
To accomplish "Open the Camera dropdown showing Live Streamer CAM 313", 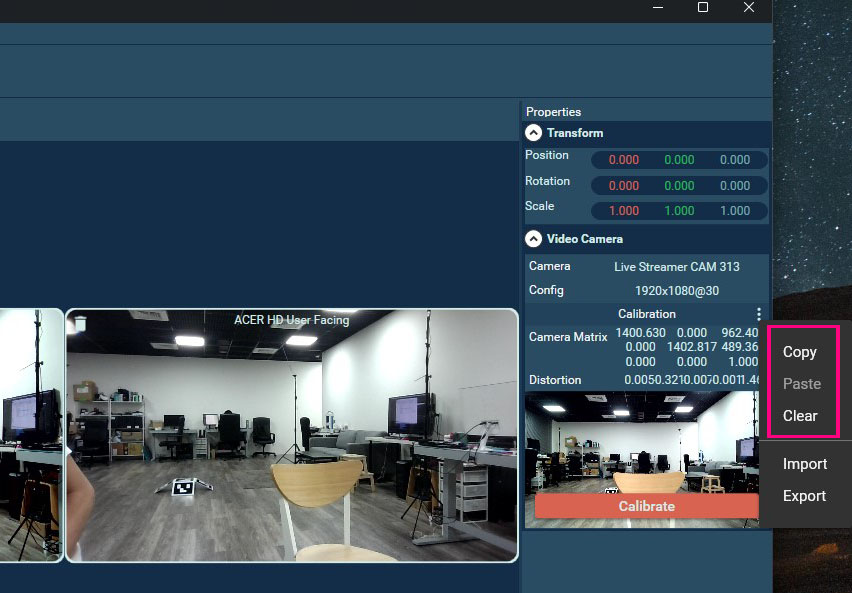I will [x=676, y=267].
